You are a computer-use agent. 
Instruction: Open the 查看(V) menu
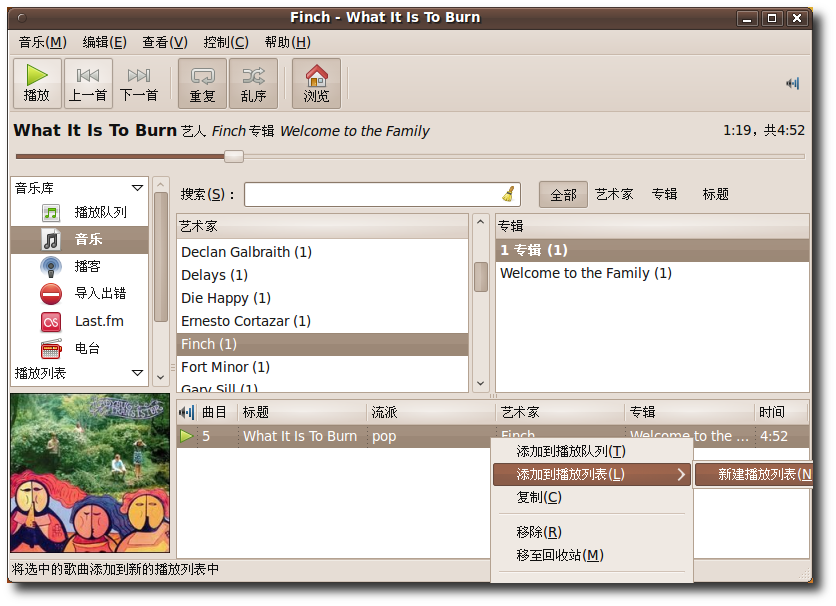click(x=165, y=42)
